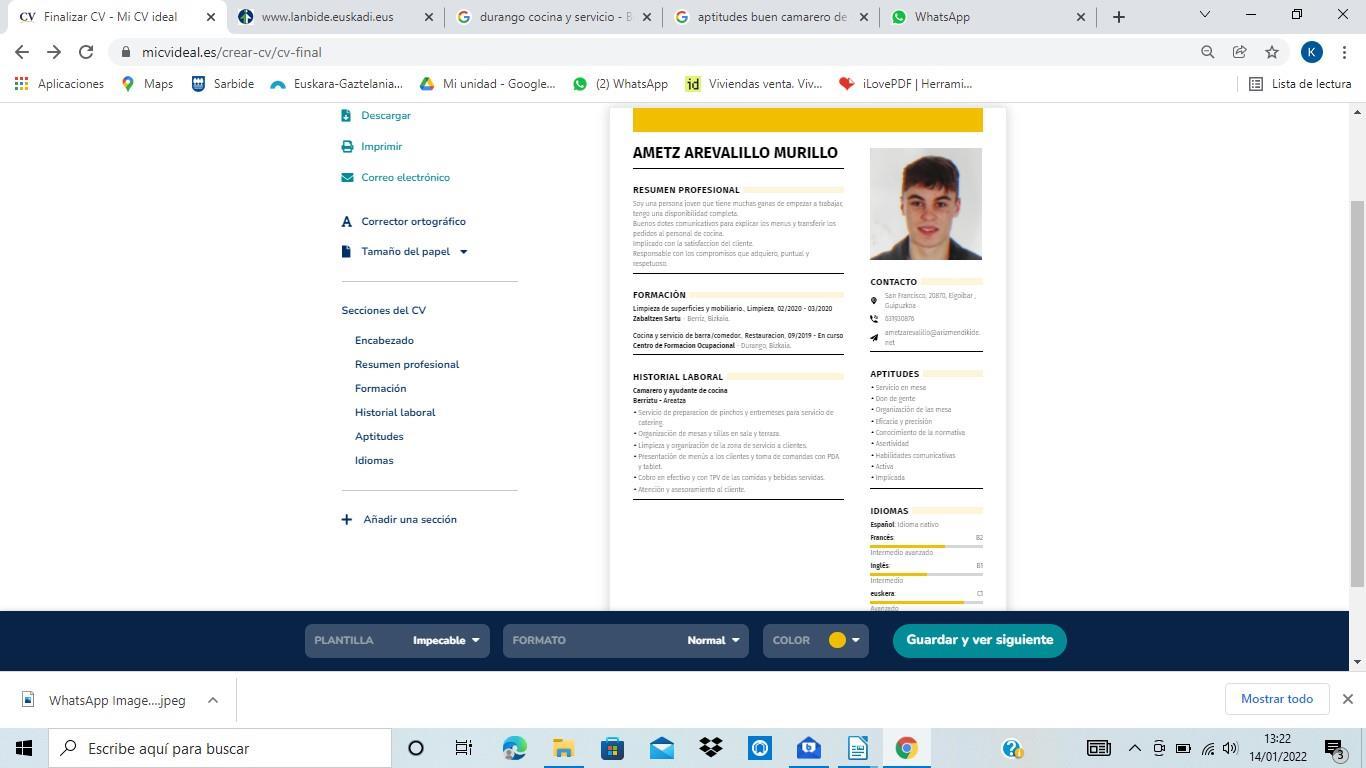Reload the page with browser refresh icon
This screenshot has height=768, width=1366.
point(86,52)
